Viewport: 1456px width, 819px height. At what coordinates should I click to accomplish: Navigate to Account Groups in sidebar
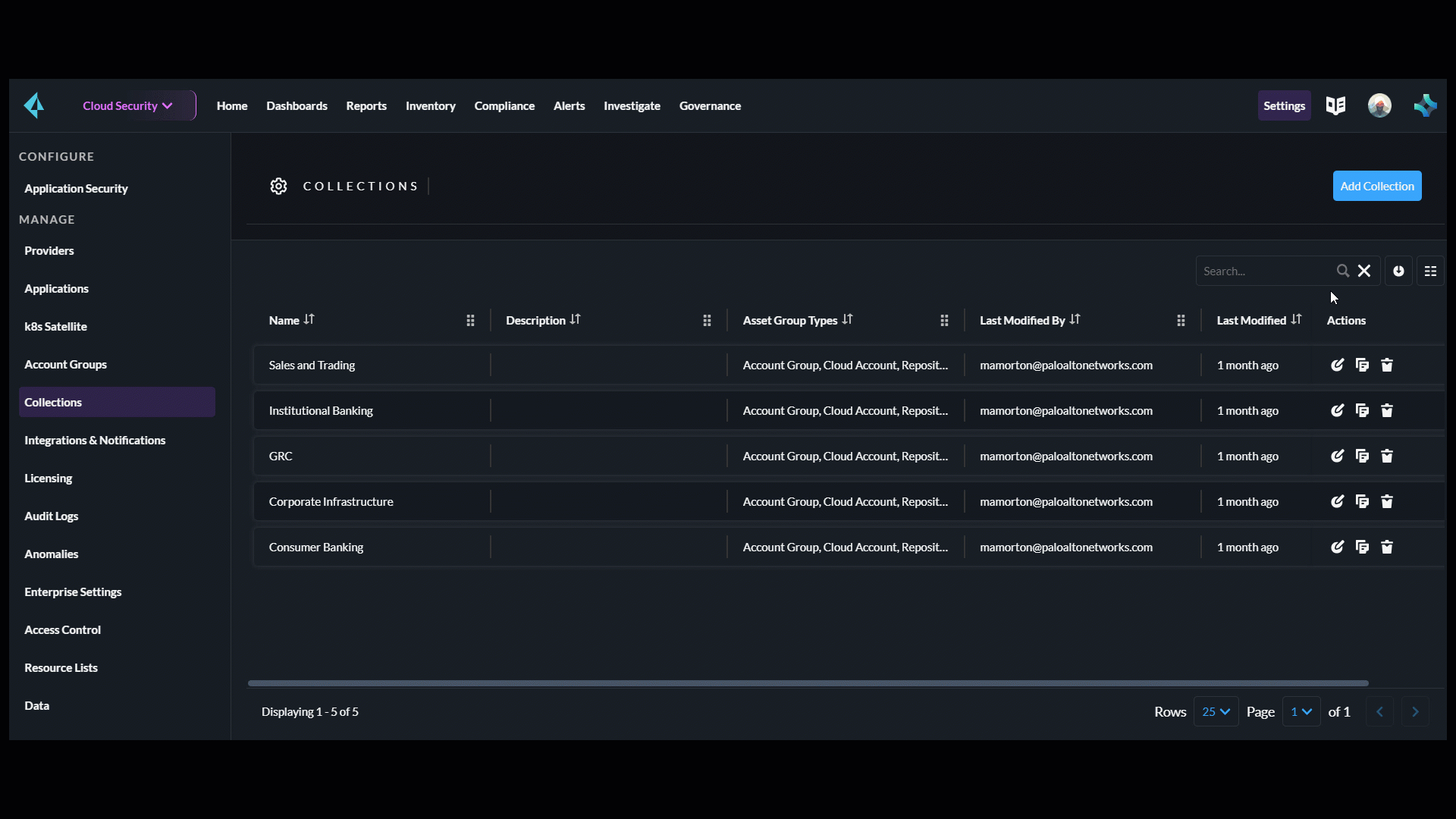(x=117, y=364)
